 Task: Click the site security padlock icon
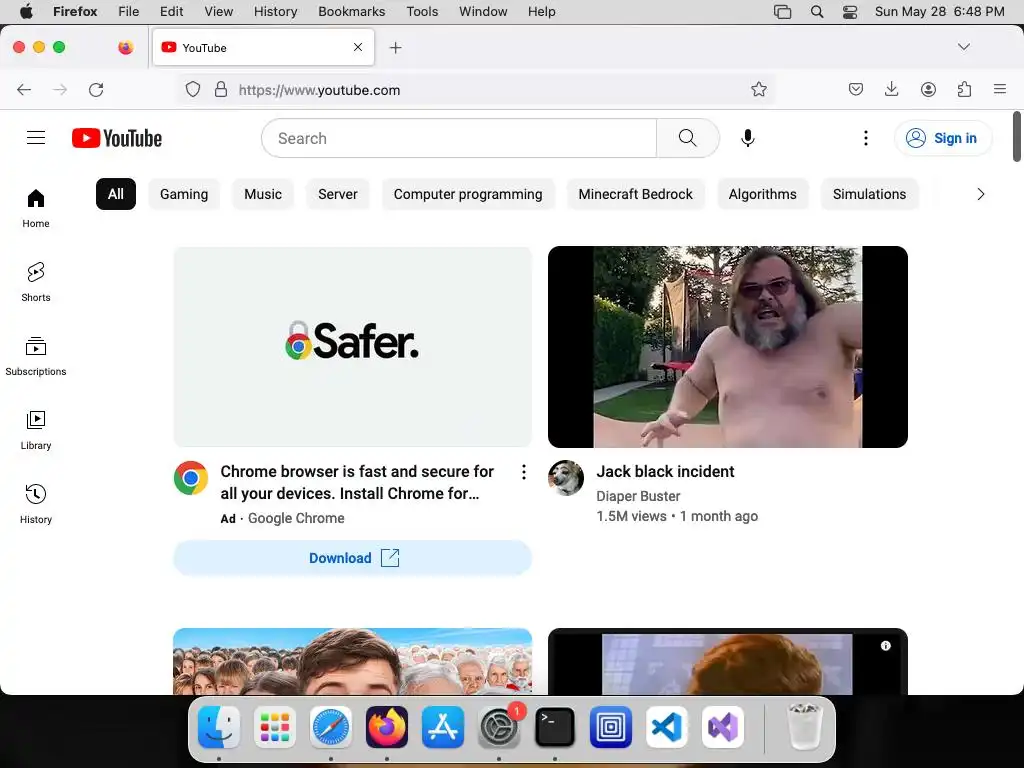click(x=221, y=89)
